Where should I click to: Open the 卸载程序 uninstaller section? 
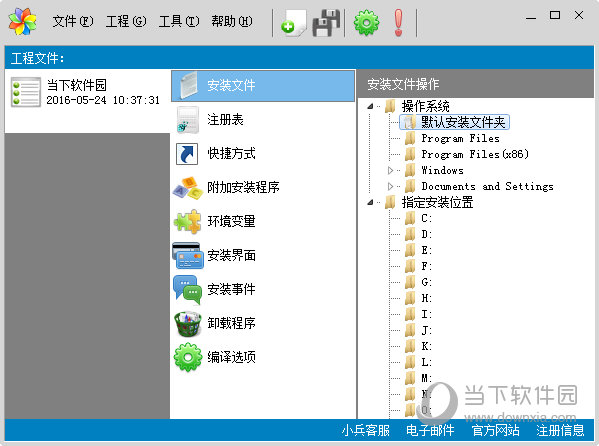[x=263, y=323]
